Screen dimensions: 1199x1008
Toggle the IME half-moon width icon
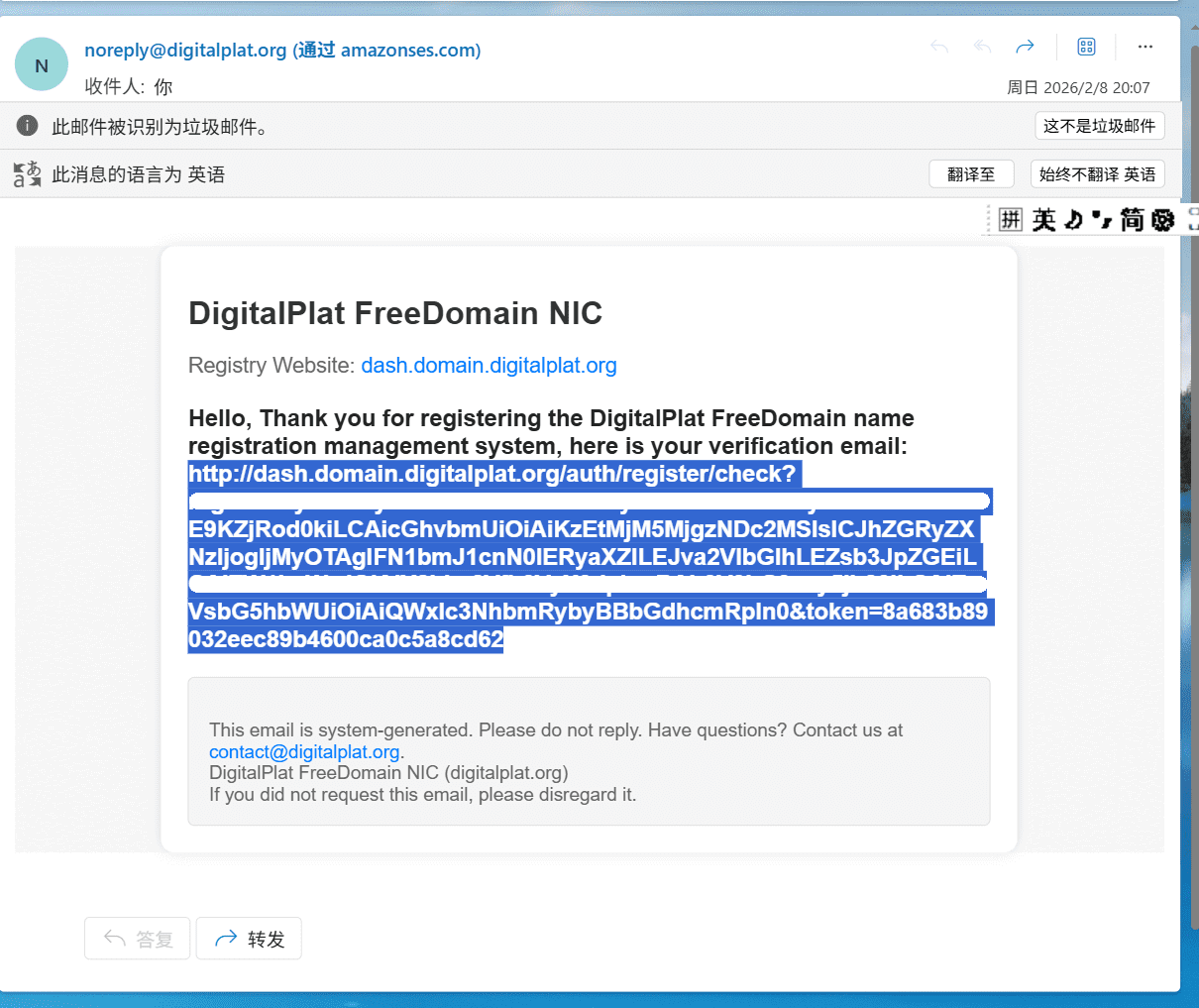(1074, 219)
